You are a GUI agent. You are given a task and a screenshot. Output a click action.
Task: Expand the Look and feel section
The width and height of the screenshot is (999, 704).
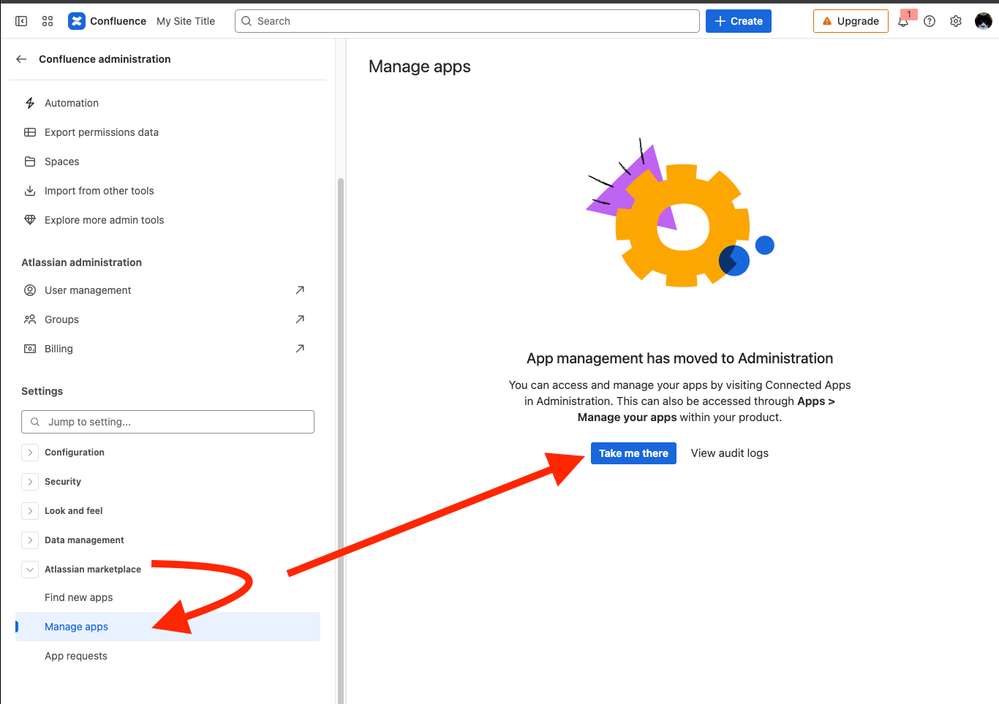tap(29, 511)
